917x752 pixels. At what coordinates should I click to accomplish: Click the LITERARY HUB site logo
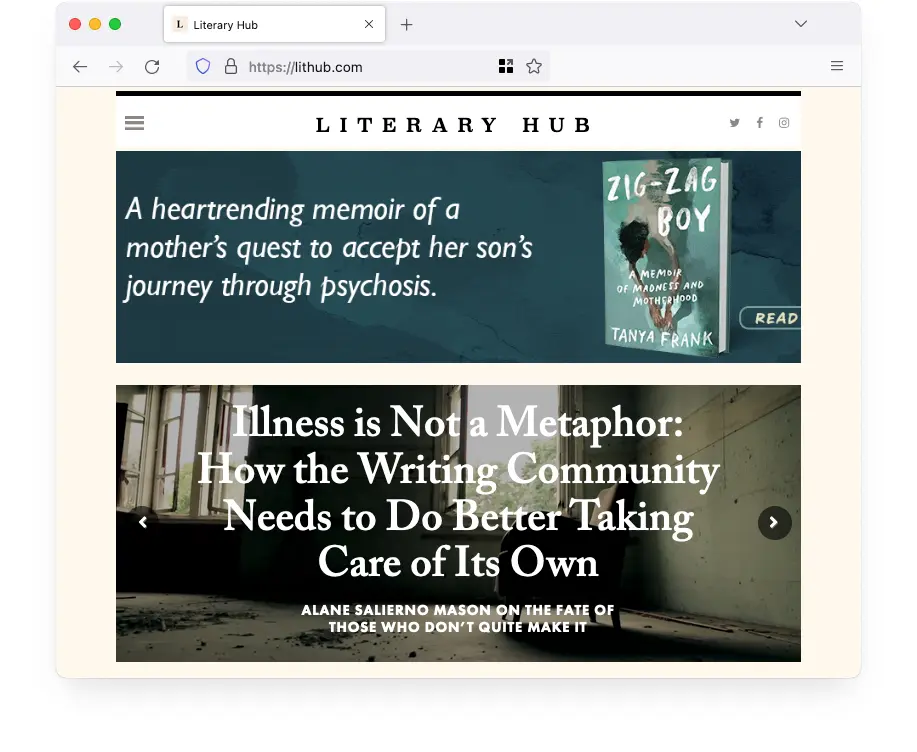tap(454, 125)
